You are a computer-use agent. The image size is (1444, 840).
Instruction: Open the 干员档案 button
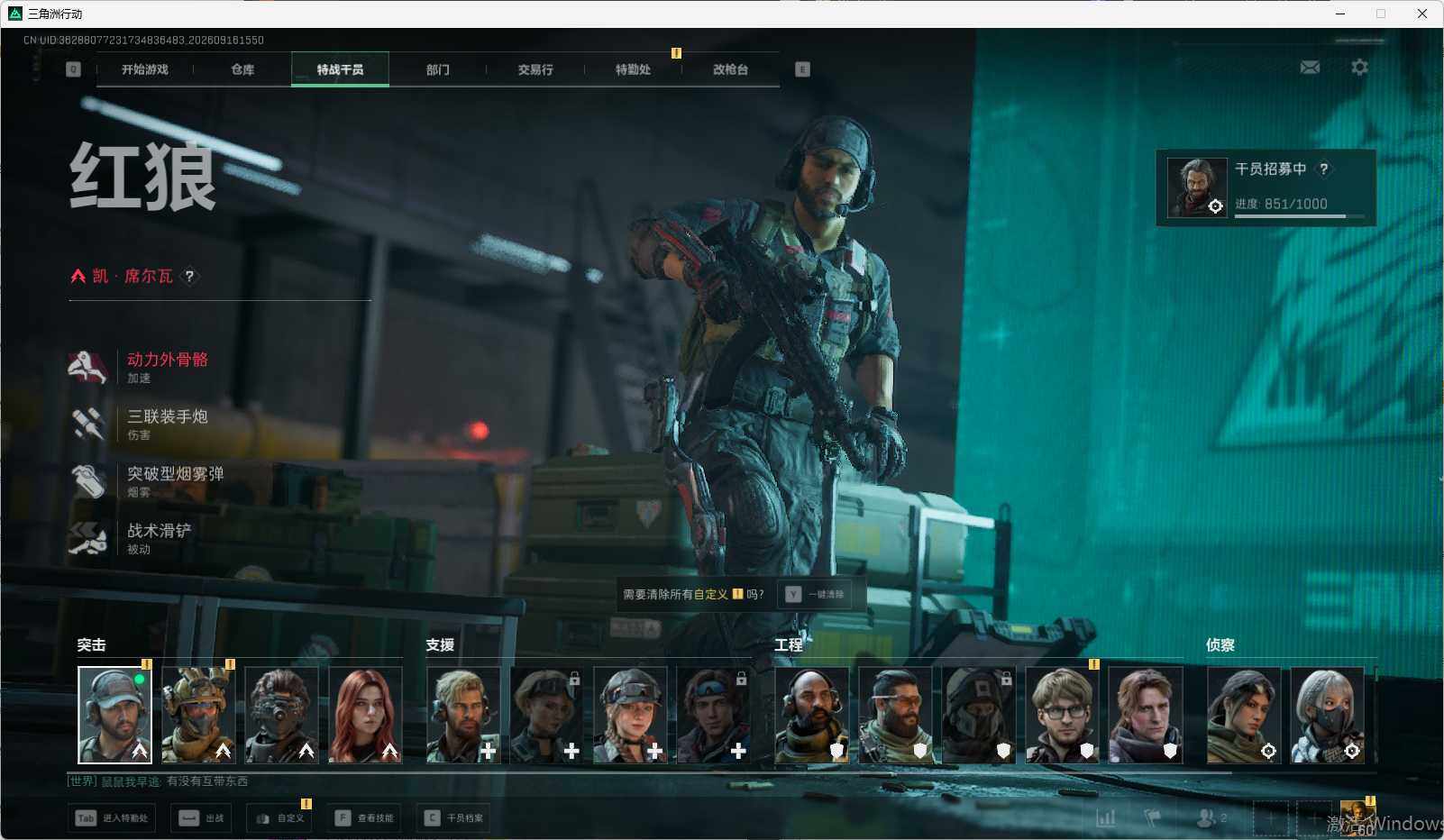(x=453, y=818)
